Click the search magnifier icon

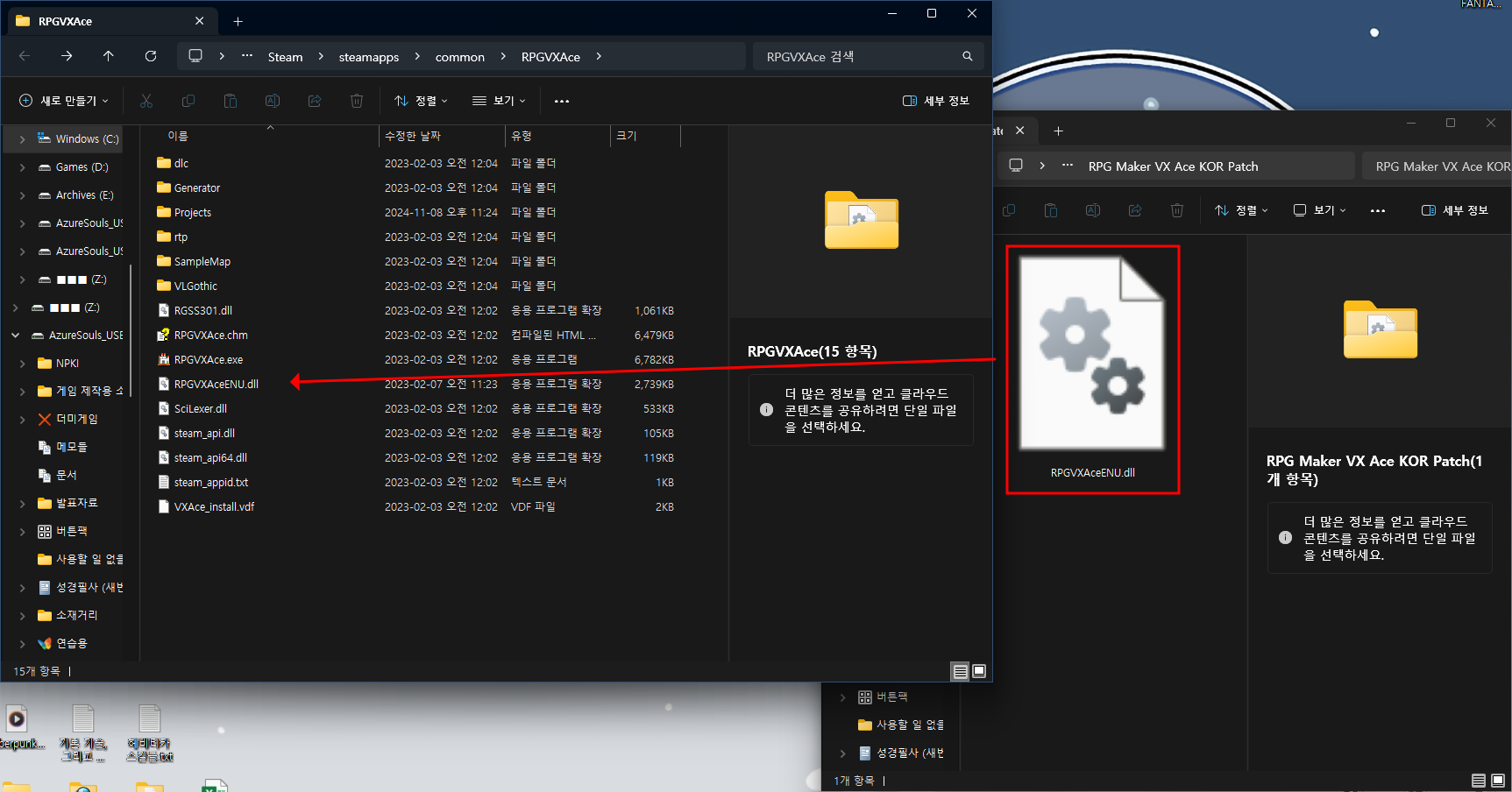968,56
